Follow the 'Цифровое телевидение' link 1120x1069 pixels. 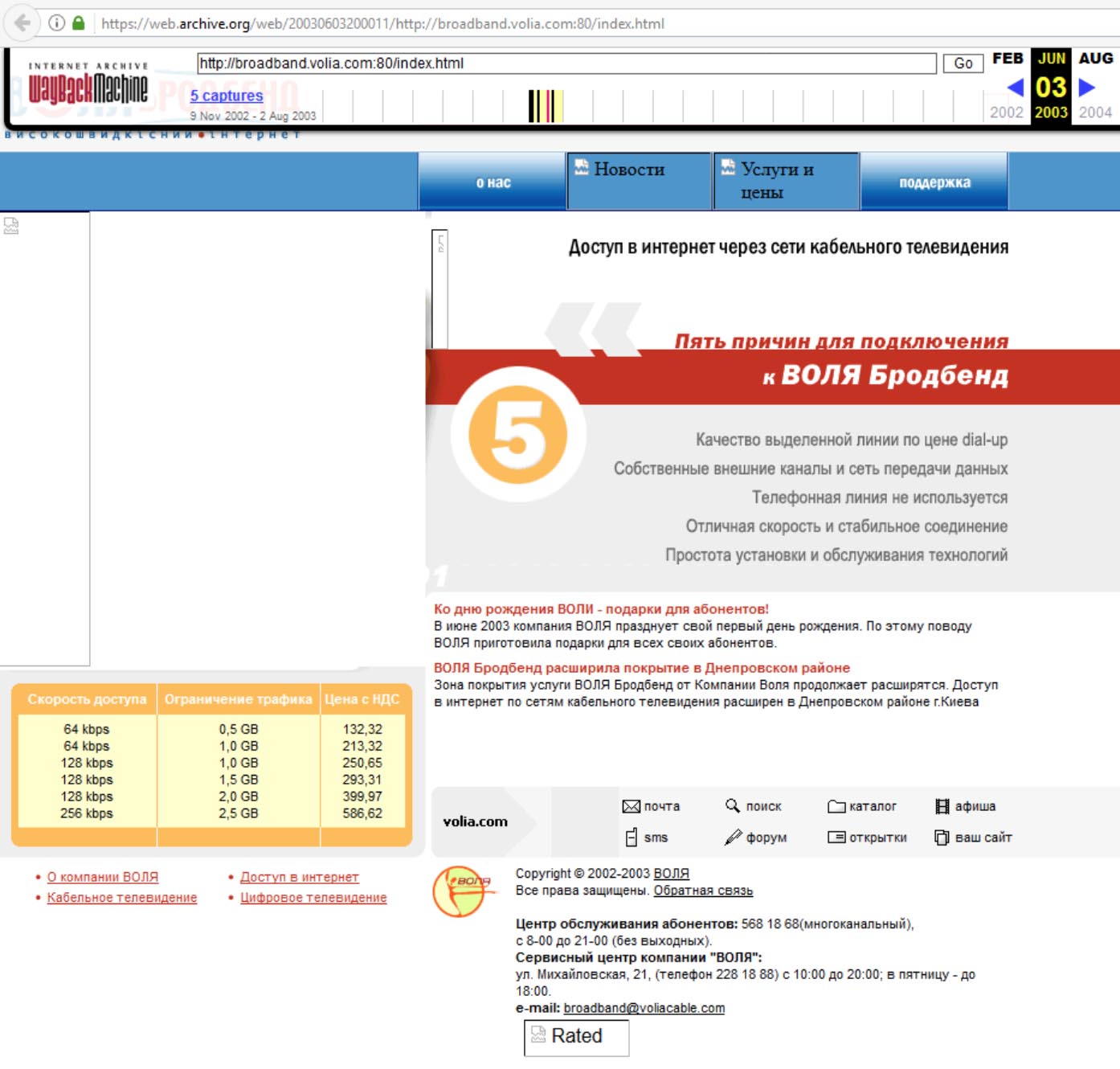point(313,897)
